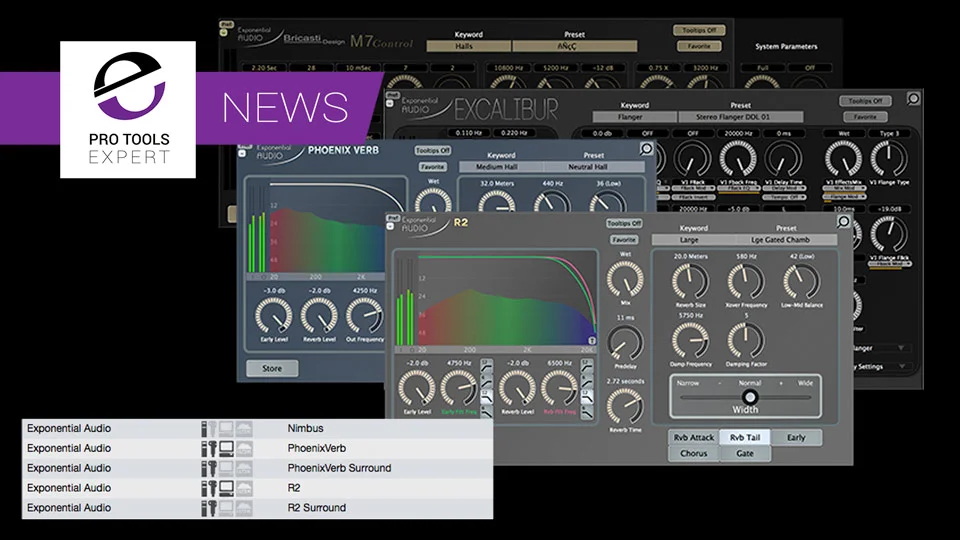Click the cloud icon in the Nimbus row

point(244,429)
